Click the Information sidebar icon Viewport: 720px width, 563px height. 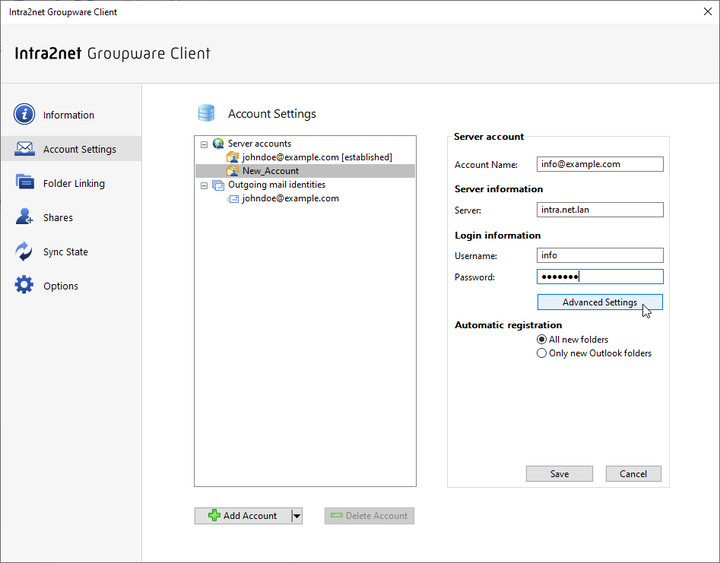[24, 114]
